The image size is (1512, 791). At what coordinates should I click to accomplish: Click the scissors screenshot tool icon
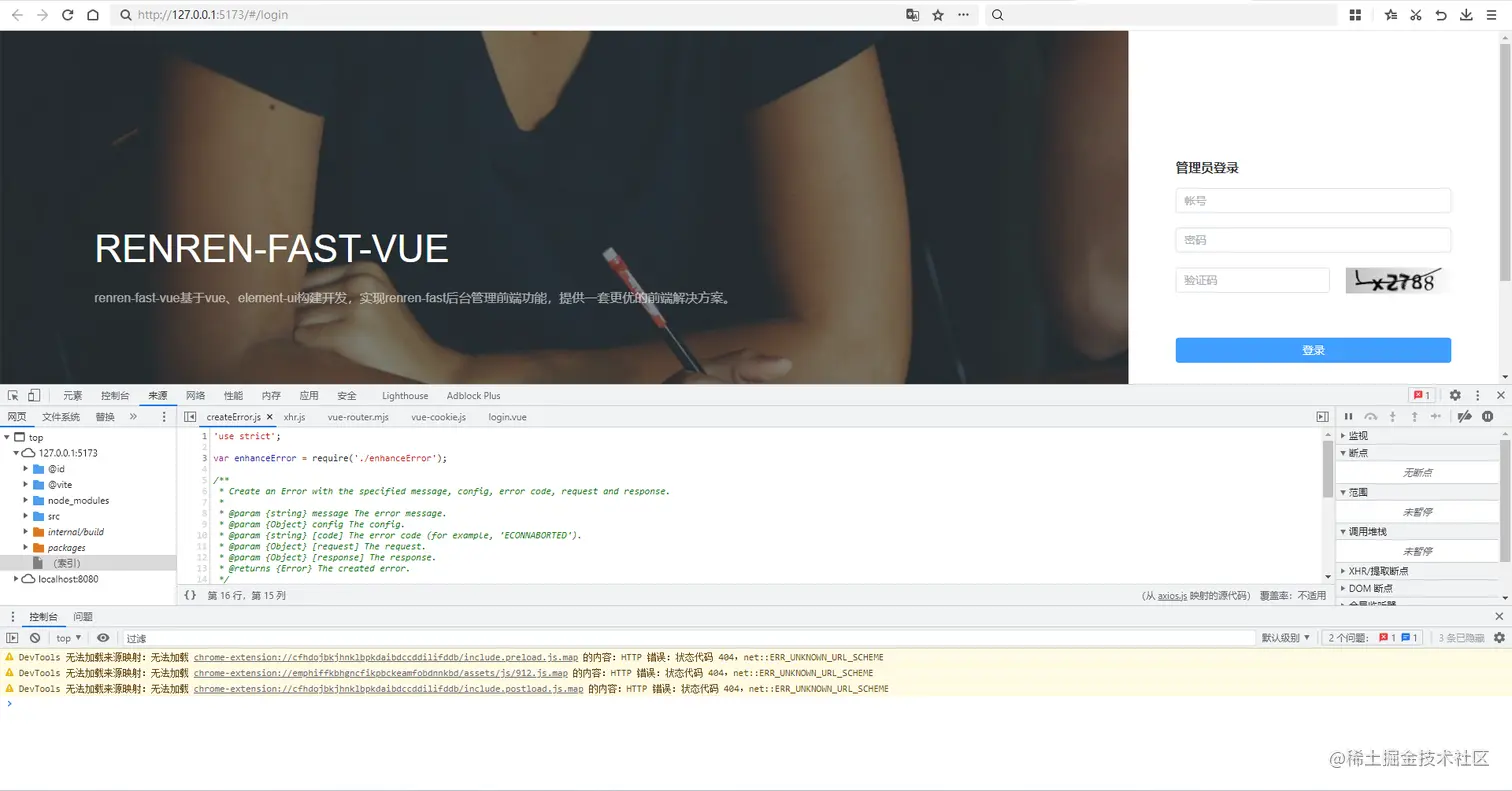[x=1416, y=15]
